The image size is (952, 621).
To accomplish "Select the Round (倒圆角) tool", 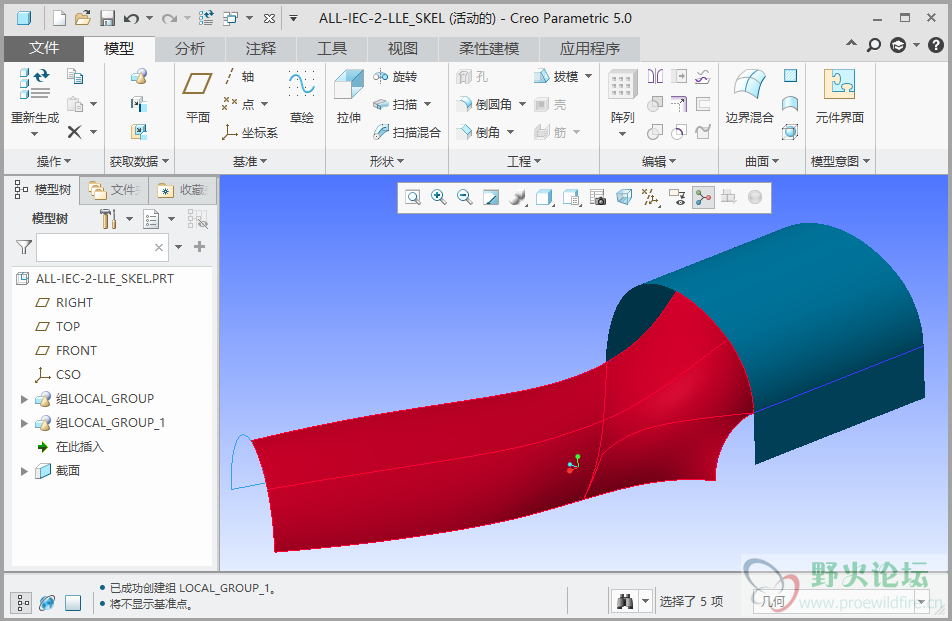I will [484, 104].
